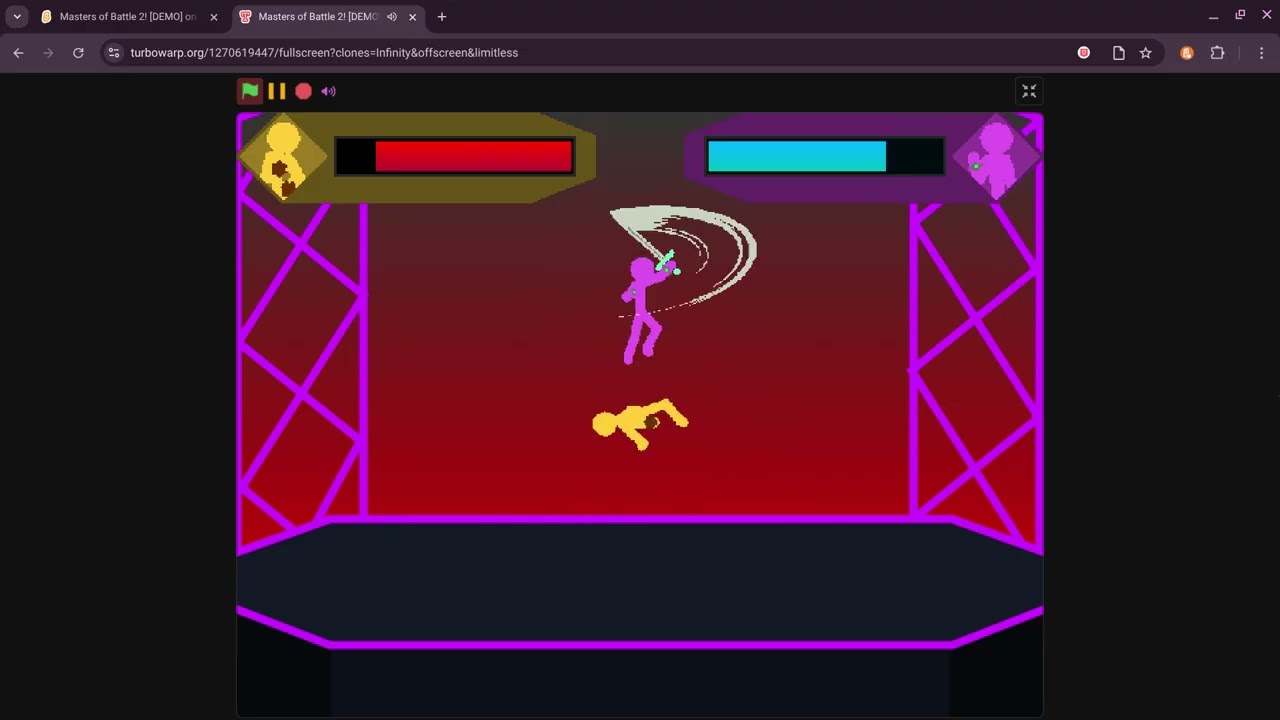Reload the current page

(x=78, y=53)
